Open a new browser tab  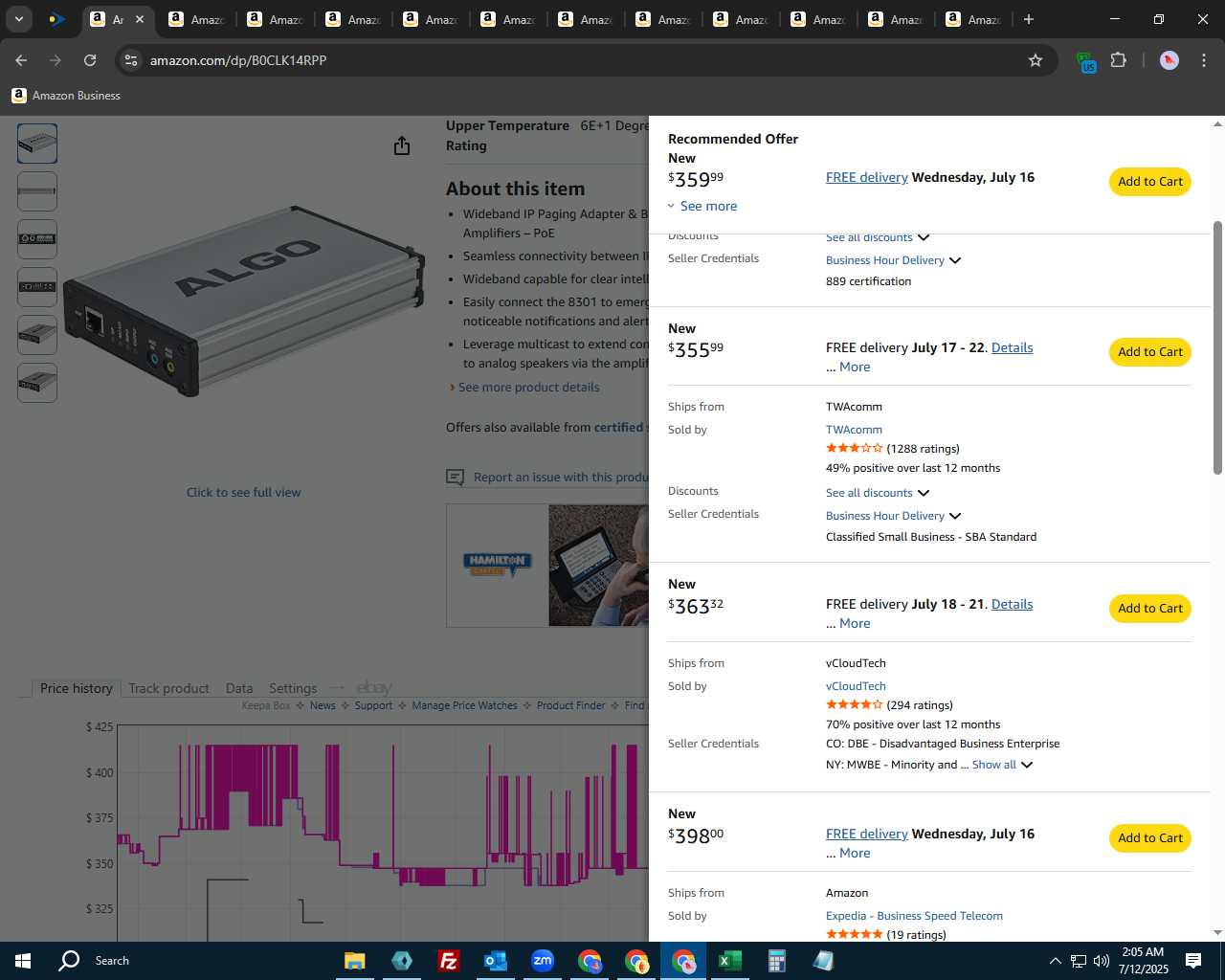1029,19
